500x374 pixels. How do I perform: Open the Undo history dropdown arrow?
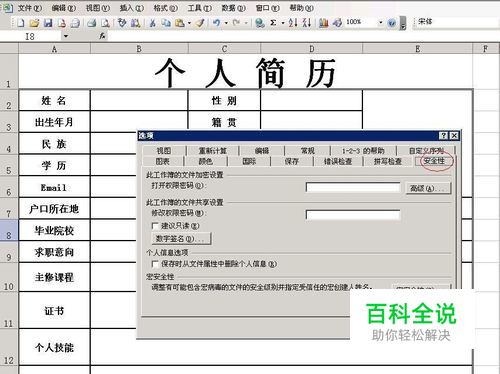point(226,23)
